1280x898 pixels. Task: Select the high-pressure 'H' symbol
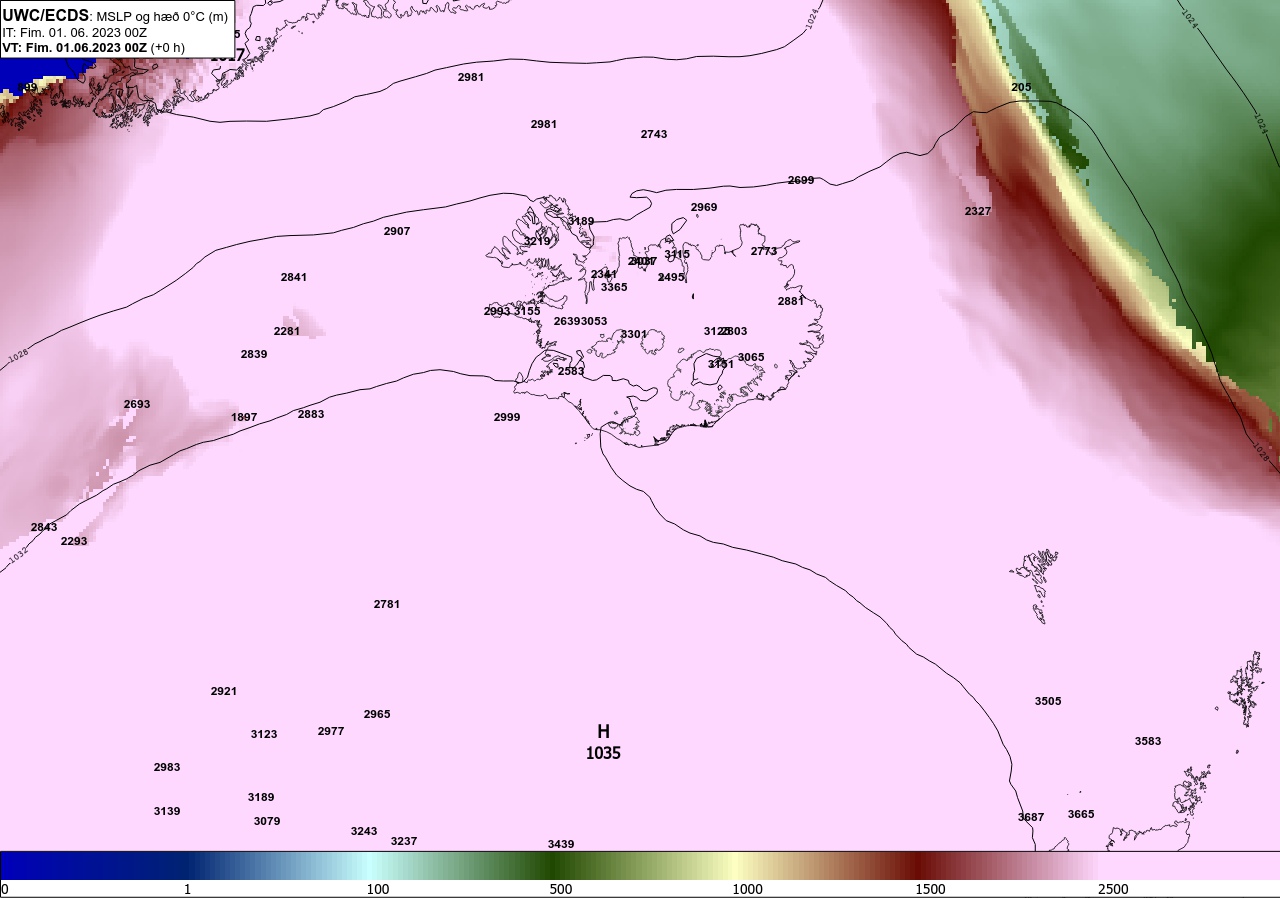click(603, 732)
